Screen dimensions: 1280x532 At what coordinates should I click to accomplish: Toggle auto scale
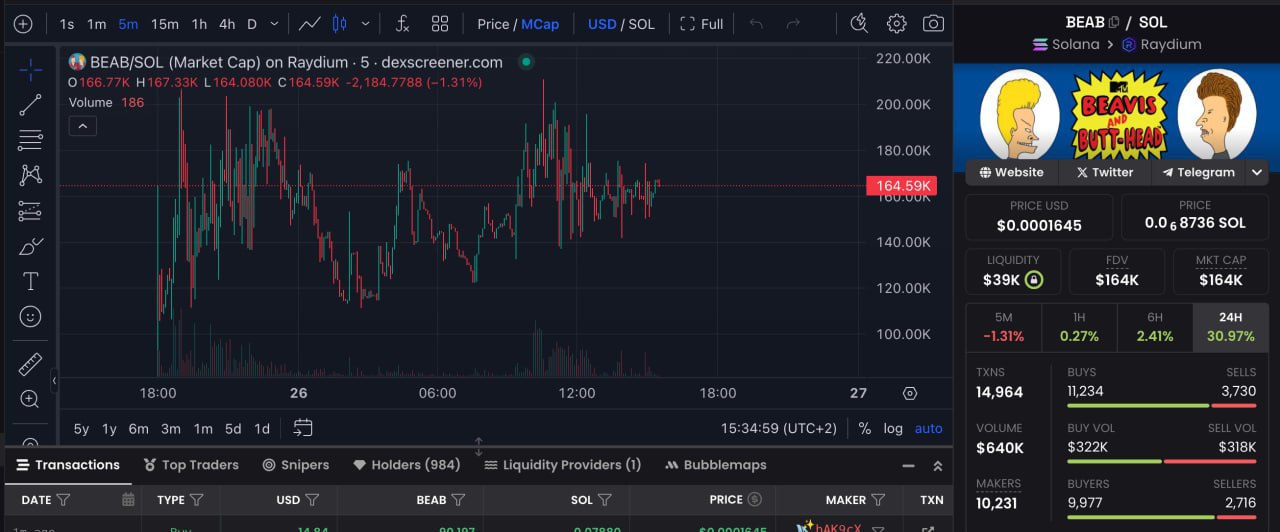tap(929, 428)
